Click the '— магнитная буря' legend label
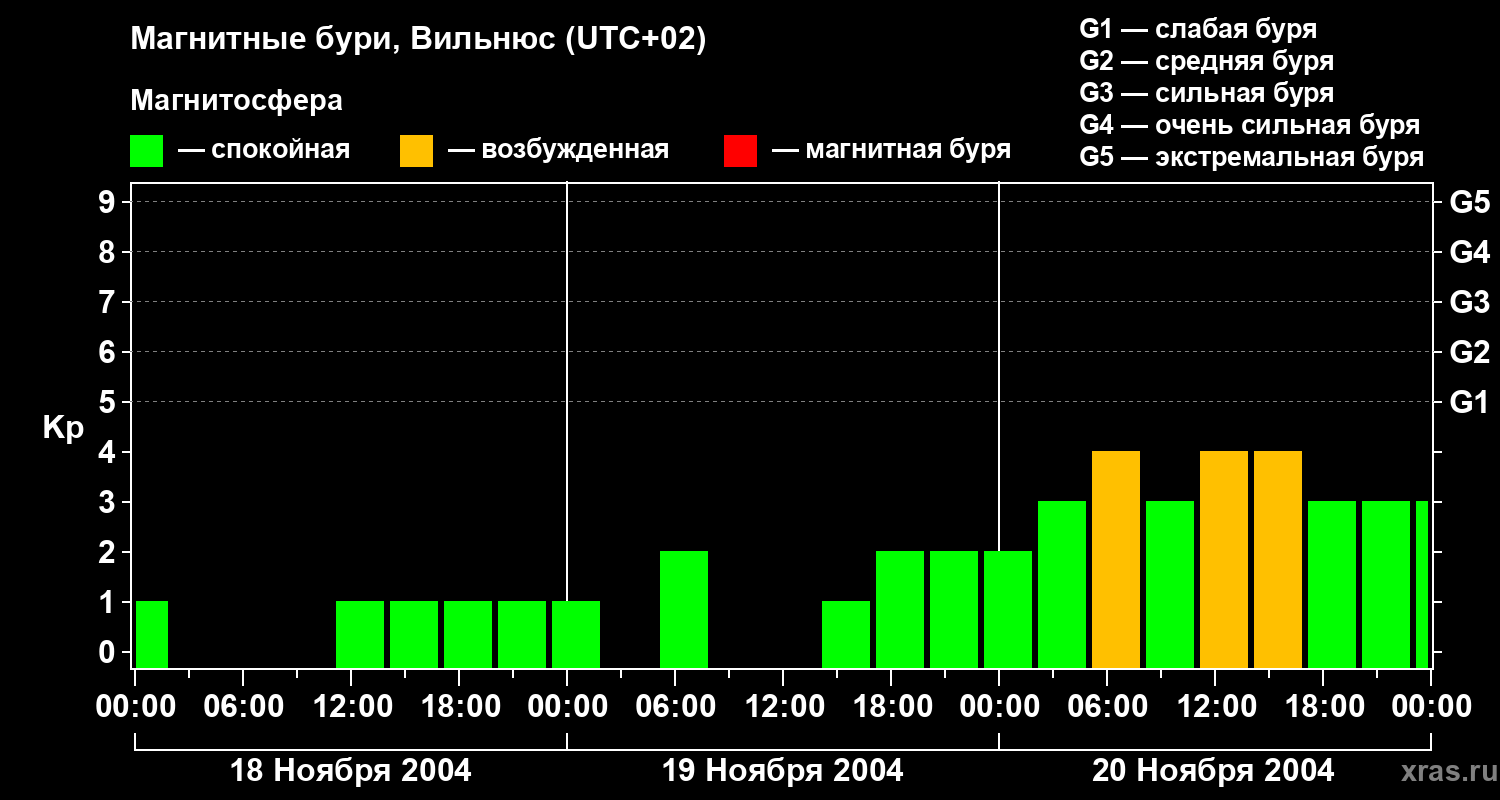Viewport: 1500px width, 800px height. pyautogui.click(x=892, y=150)
